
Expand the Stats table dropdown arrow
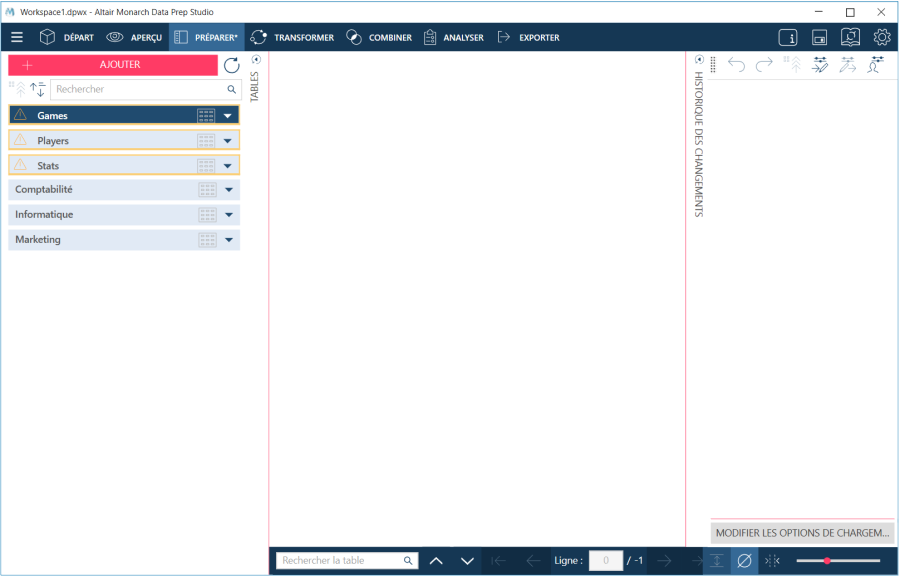pos(228,166)
